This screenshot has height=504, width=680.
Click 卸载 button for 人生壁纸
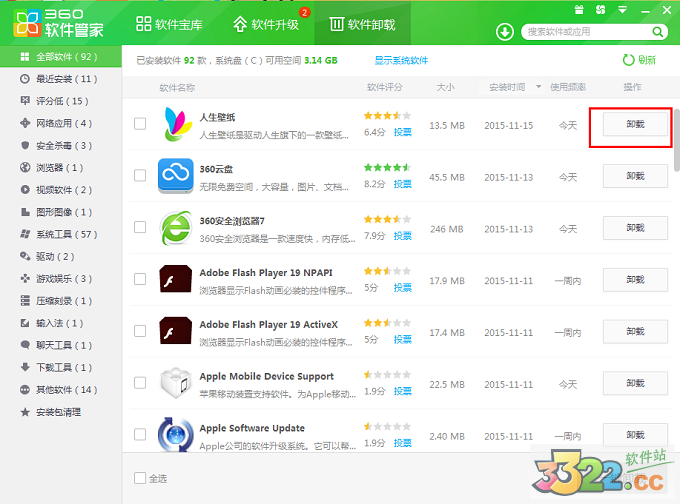(x=635, y=124)
